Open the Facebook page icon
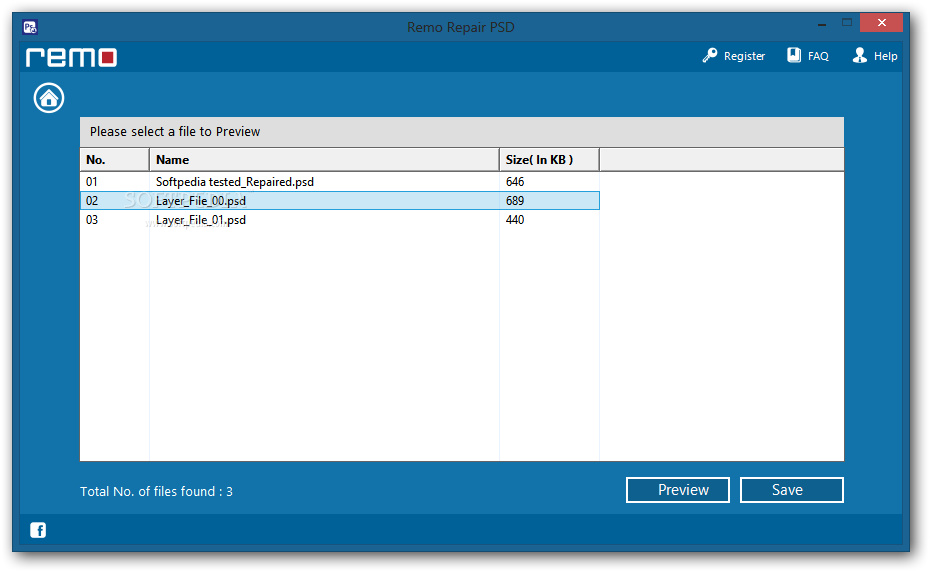Viewport: 930px width, 572px height. pyautogui.click(x=38, y=530)
